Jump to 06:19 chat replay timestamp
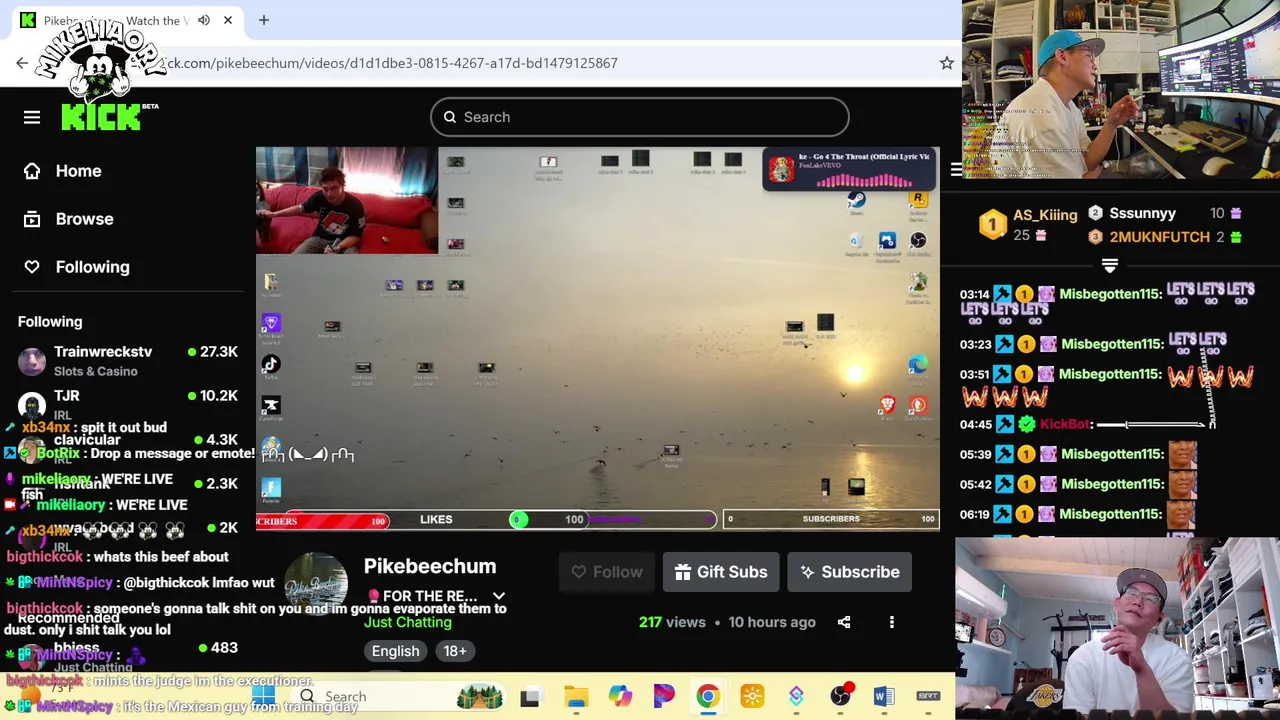 pos(975,514)
